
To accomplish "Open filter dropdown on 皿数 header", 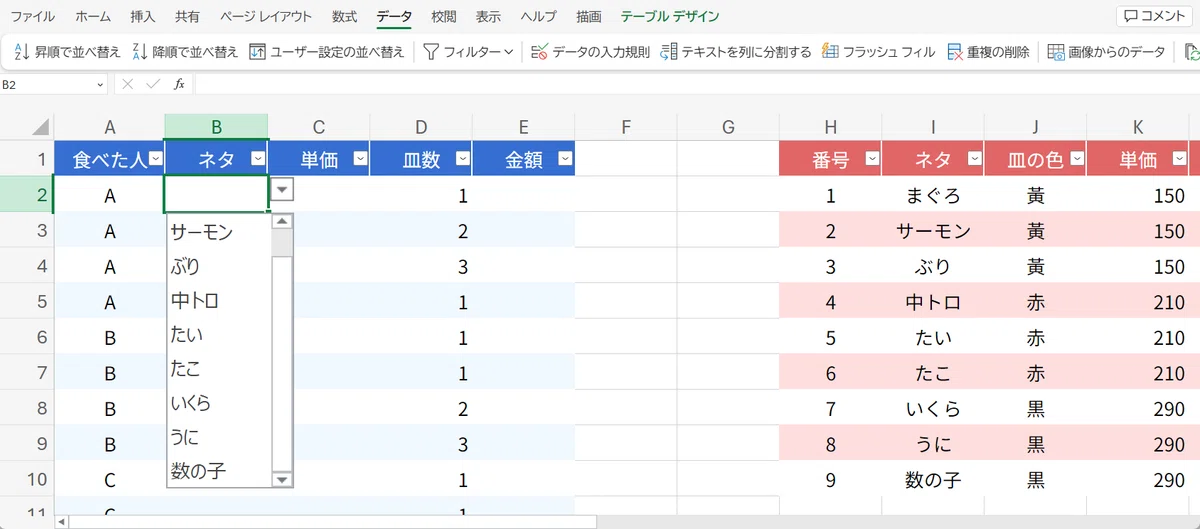I will tap(462, 159).
